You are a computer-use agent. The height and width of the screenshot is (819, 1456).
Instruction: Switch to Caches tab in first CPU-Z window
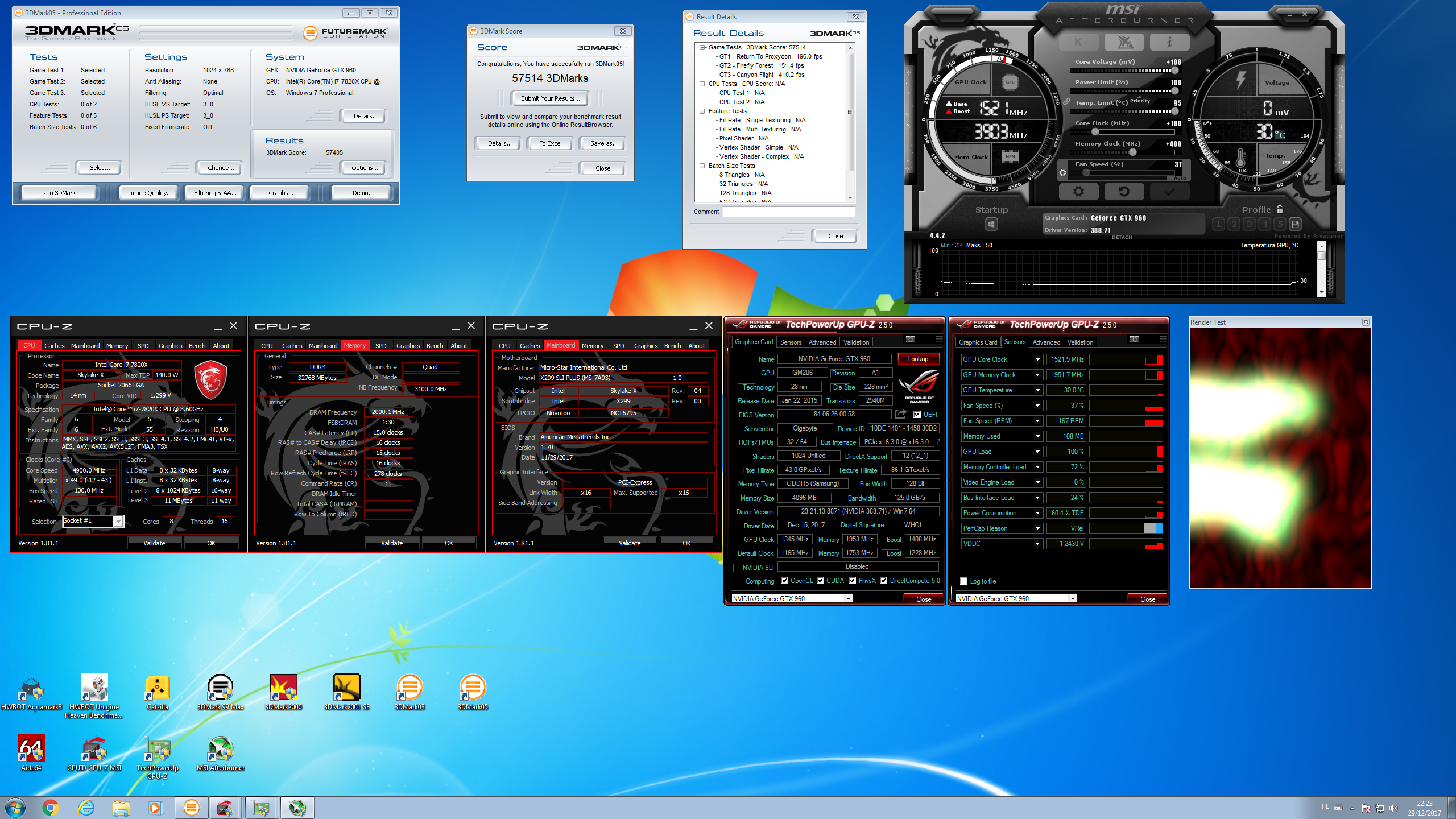coord(55,346)
